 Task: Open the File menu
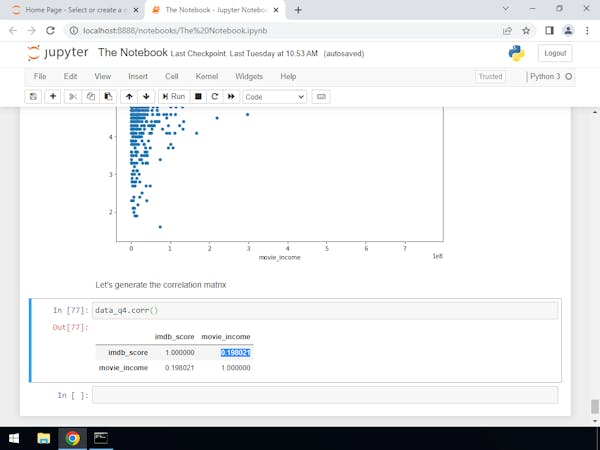pyautogui.click(x=40, y=77)
